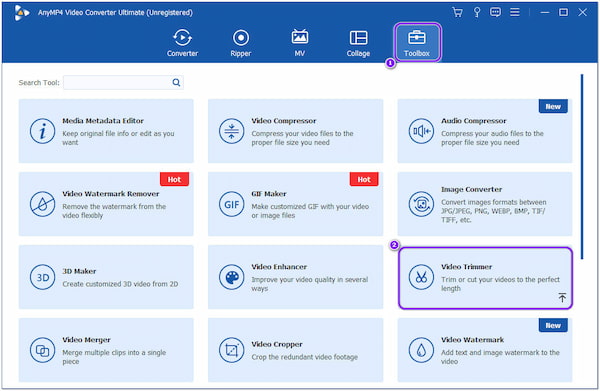Click the Media Metadata Editor info icon
600x391 pixels.
[42, 131]
